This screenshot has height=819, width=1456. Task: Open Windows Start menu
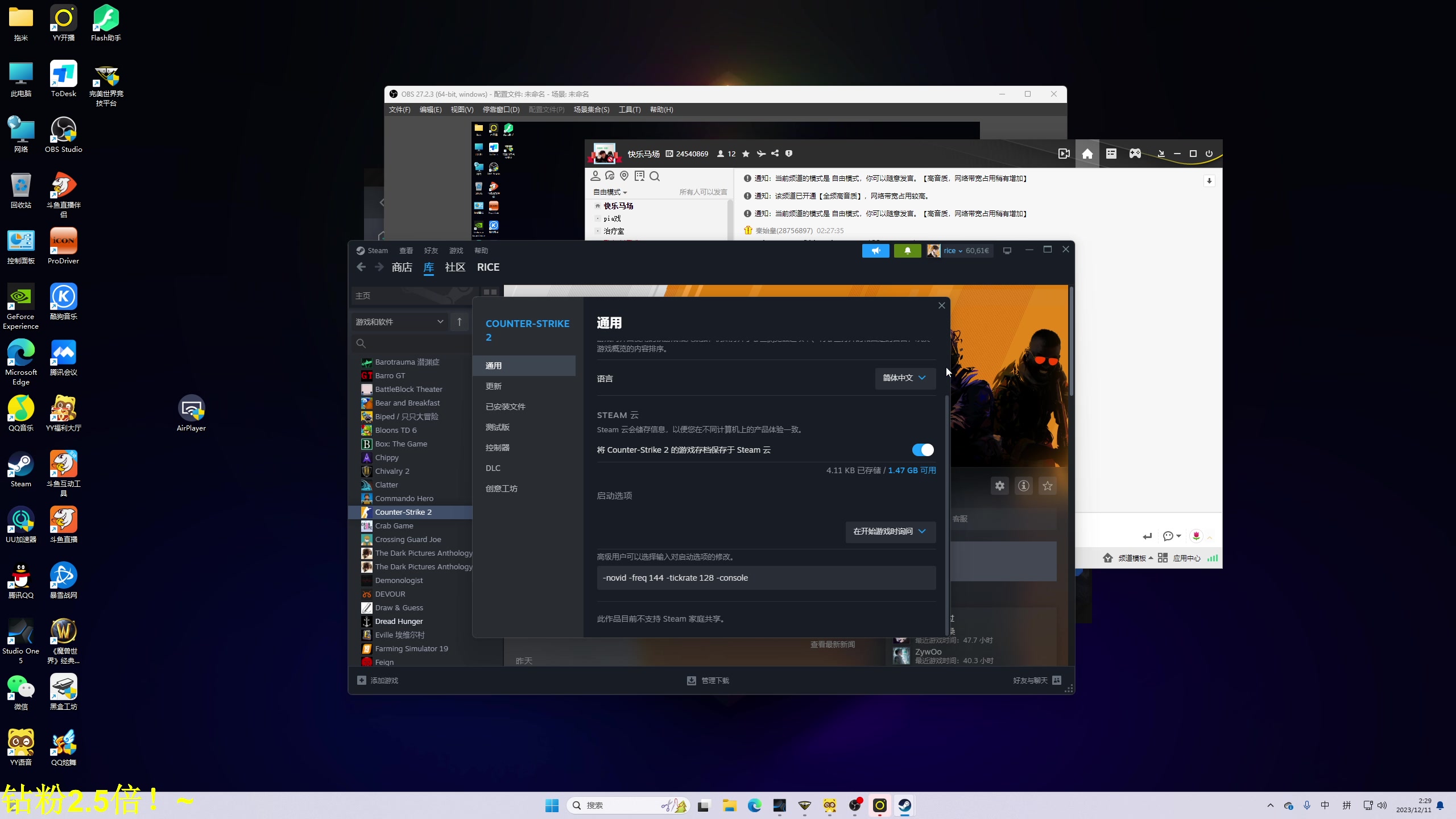pyautogui.click(x=552, y=805)
